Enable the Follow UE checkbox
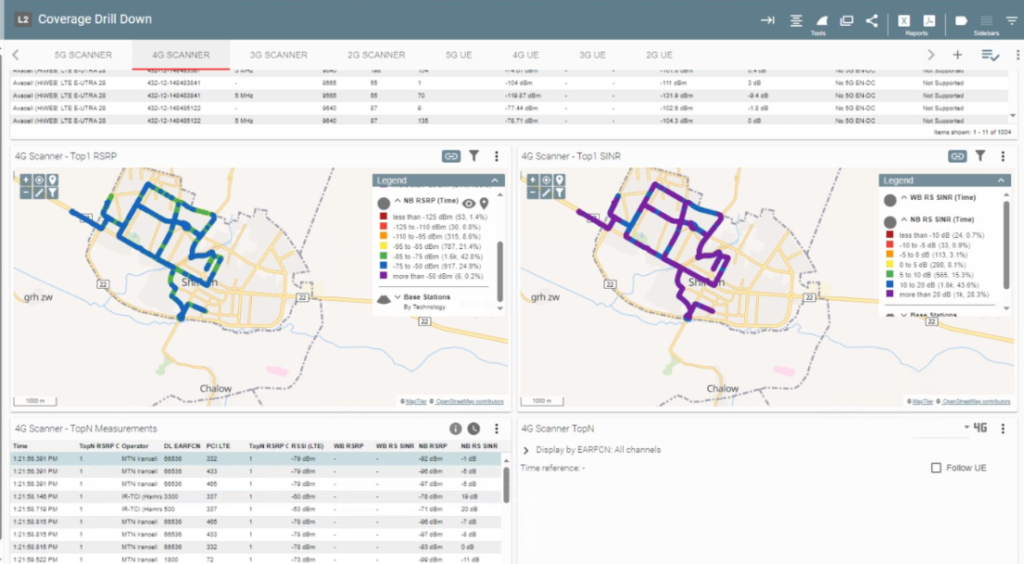 pos(936,468)
